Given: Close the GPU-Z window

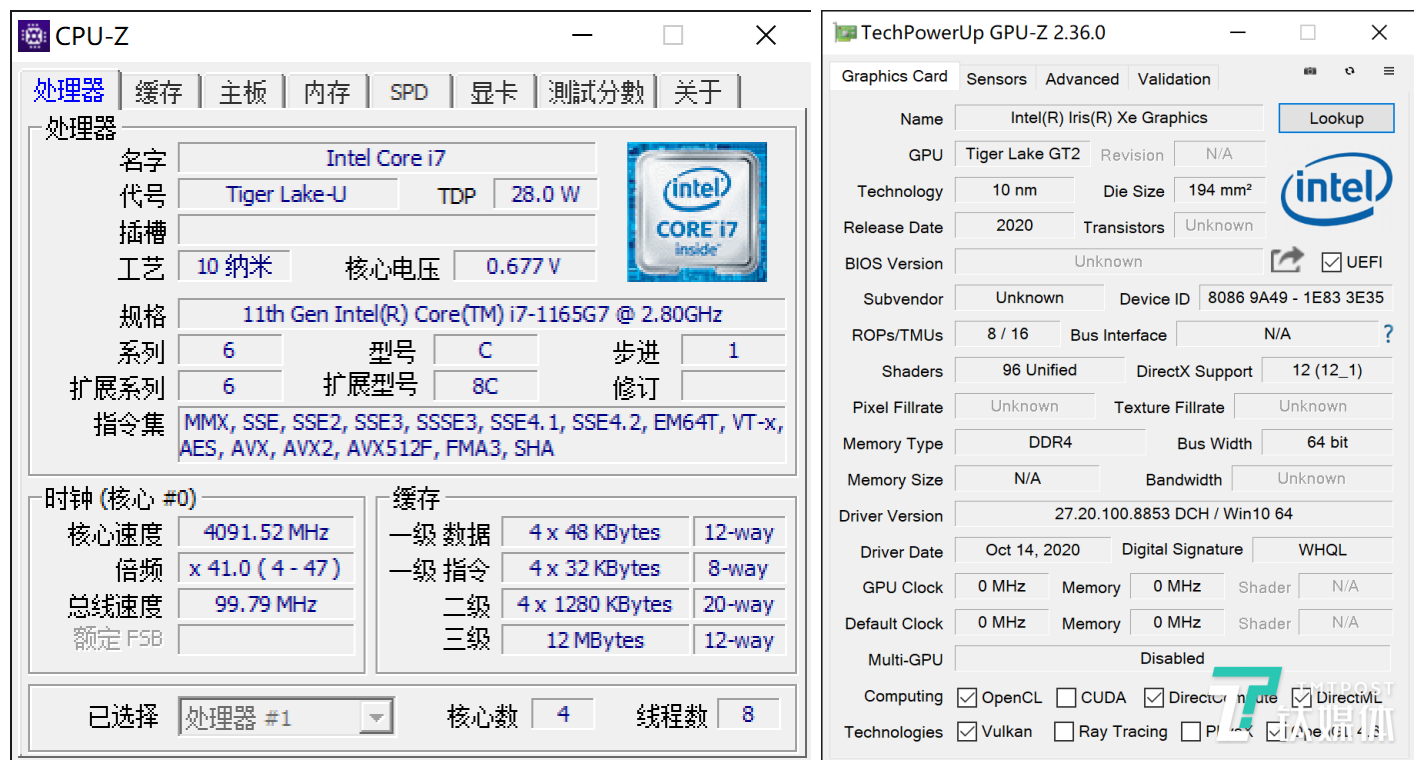Looking at the screenshot, I should pyautogui.click(x=1379, y=33).
